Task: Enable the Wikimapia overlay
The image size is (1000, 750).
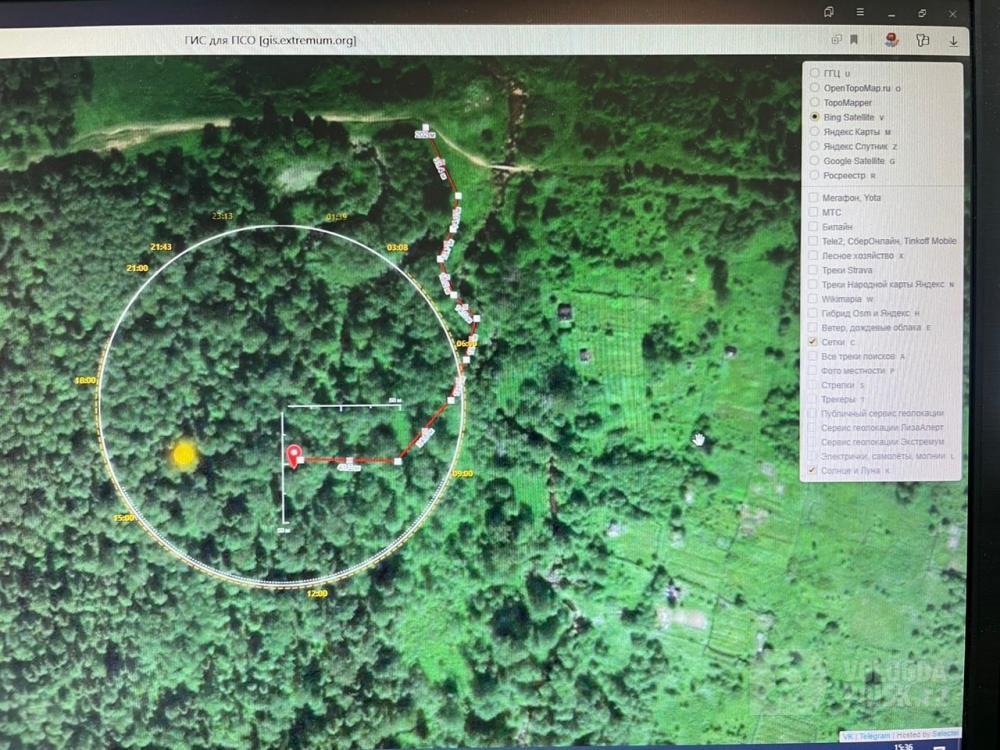Action: (x=813, y=298)
